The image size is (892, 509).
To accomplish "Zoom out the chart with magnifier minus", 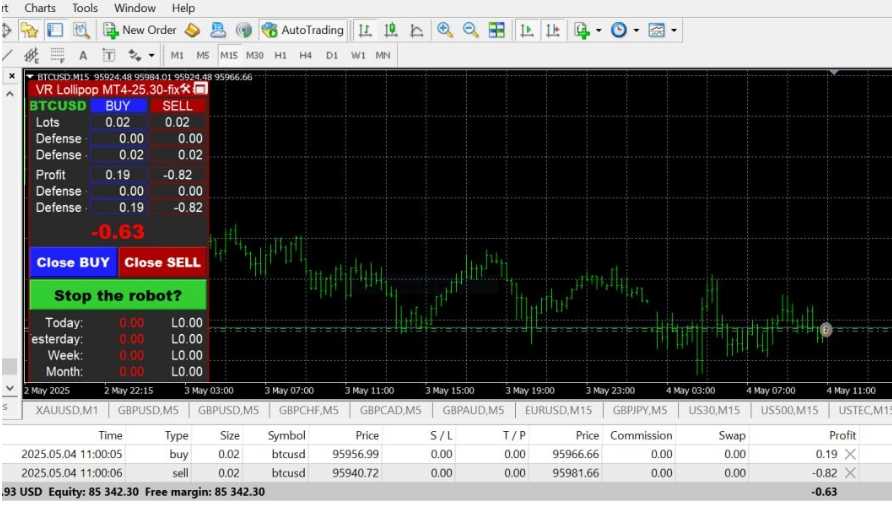I will pyautogui.click(x=470, y=30).
